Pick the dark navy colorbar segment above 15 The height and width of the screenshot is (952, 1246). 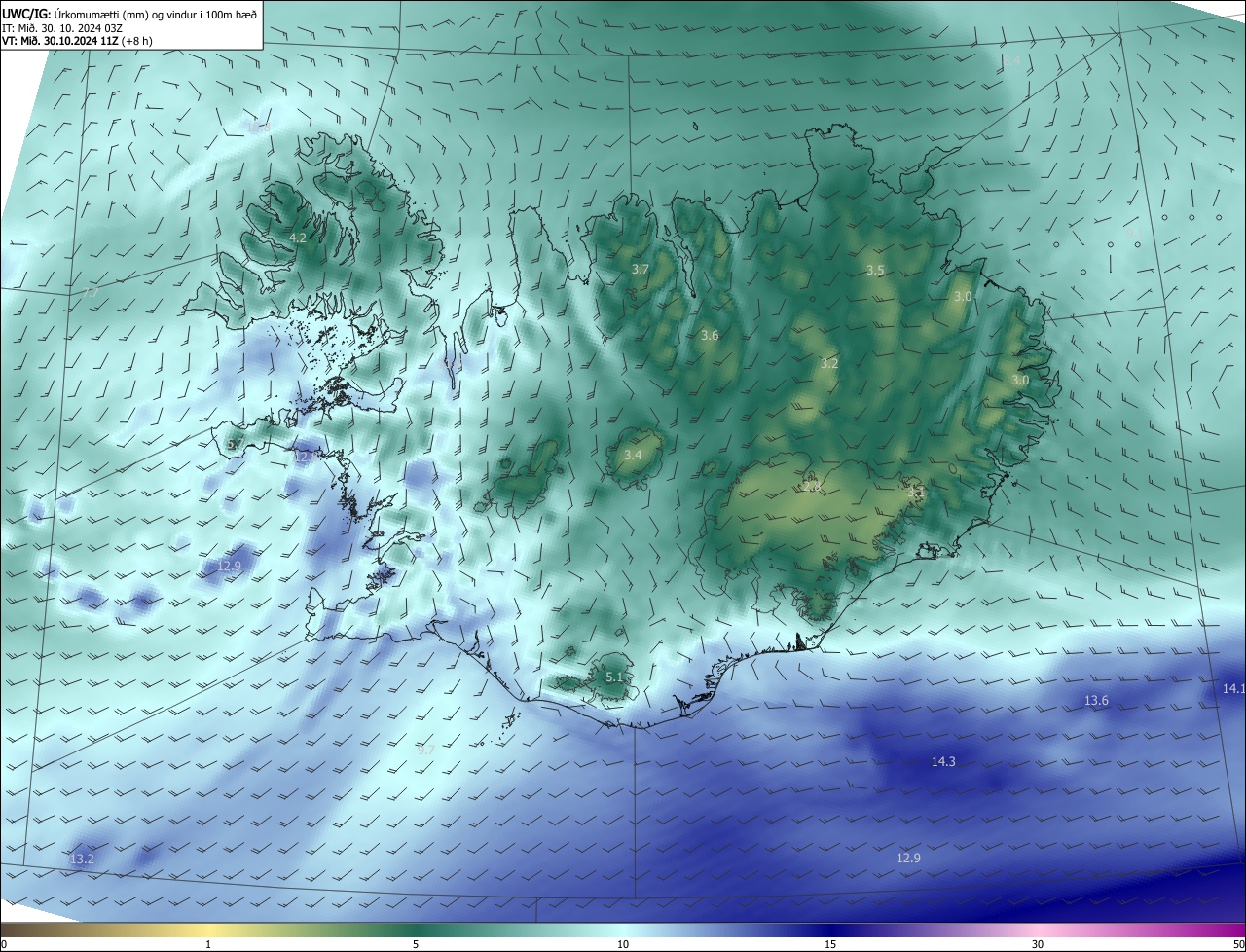[x=830, y=930]
